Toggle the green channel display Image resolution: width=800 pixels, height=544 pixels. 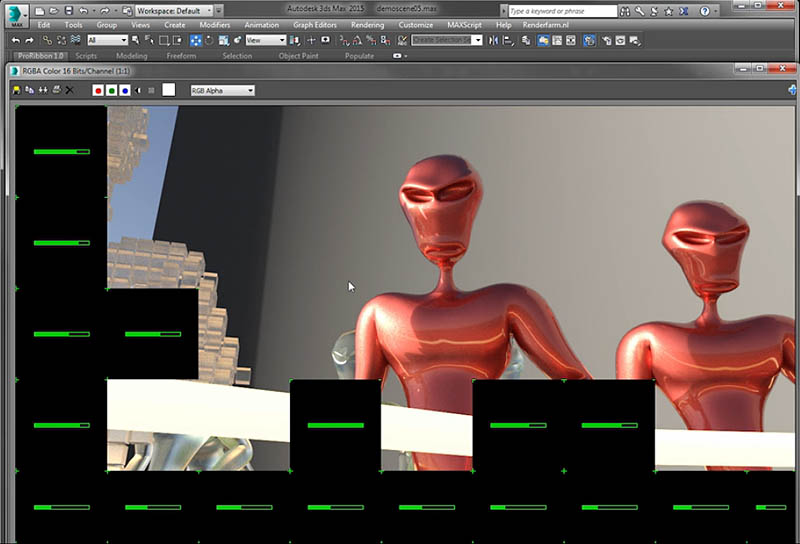pos(111,90)
